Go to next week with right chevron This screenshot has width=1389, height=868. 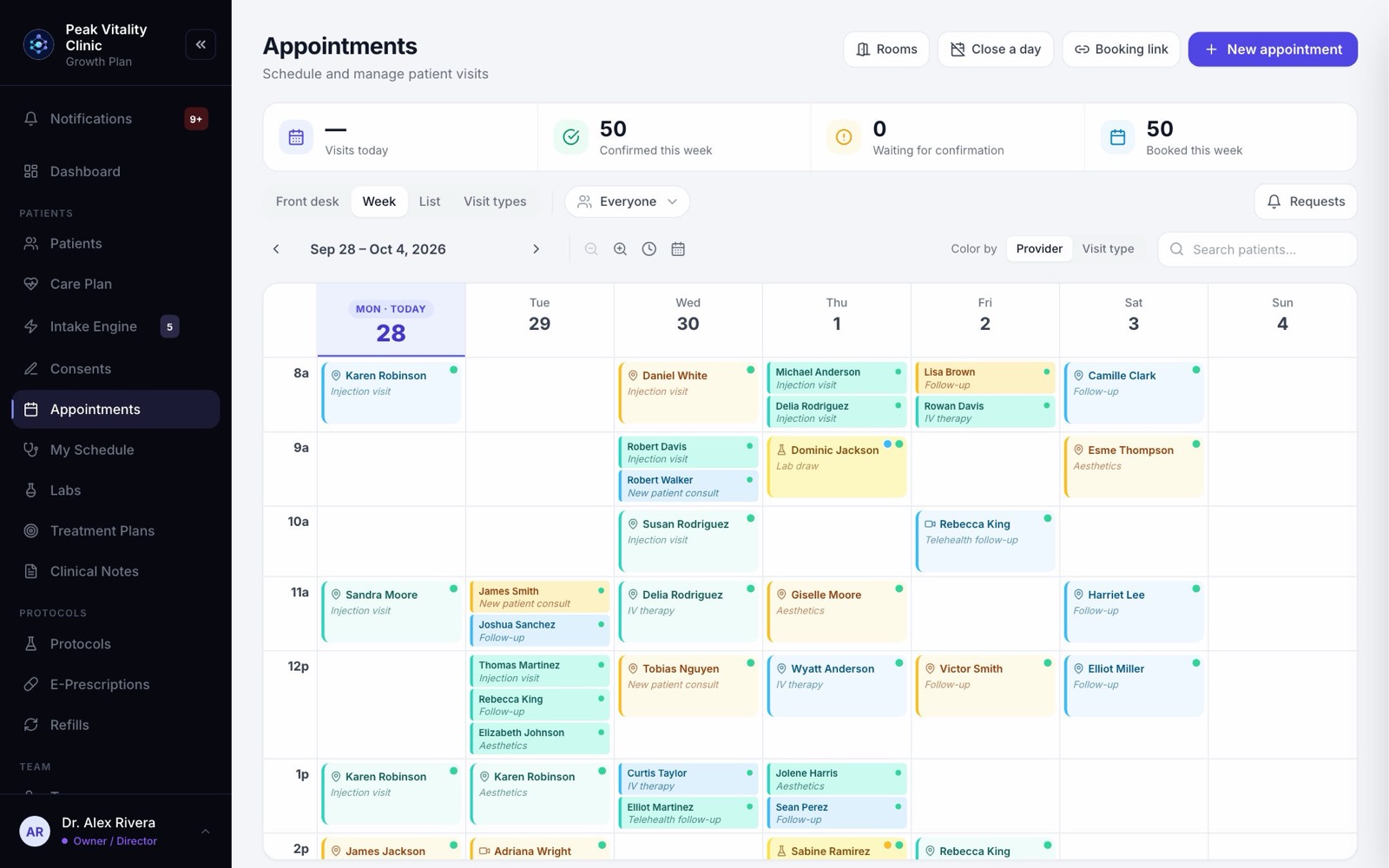coord(536,249)
